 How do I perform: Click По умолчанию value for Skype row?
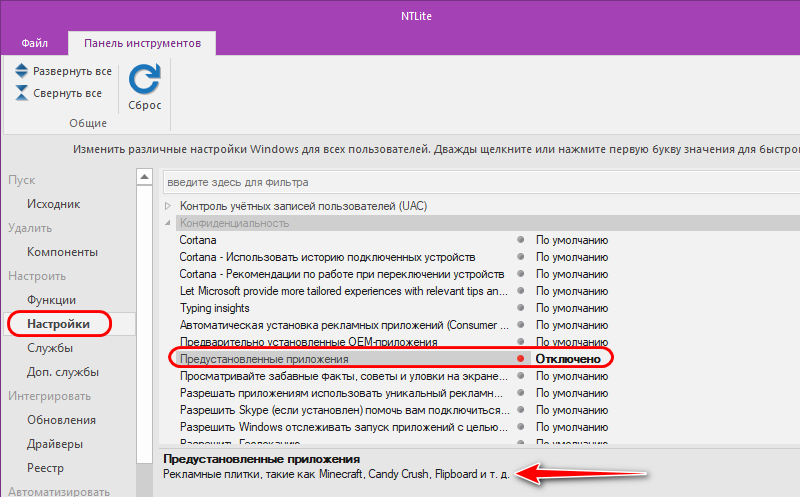[x=572, y=410]
